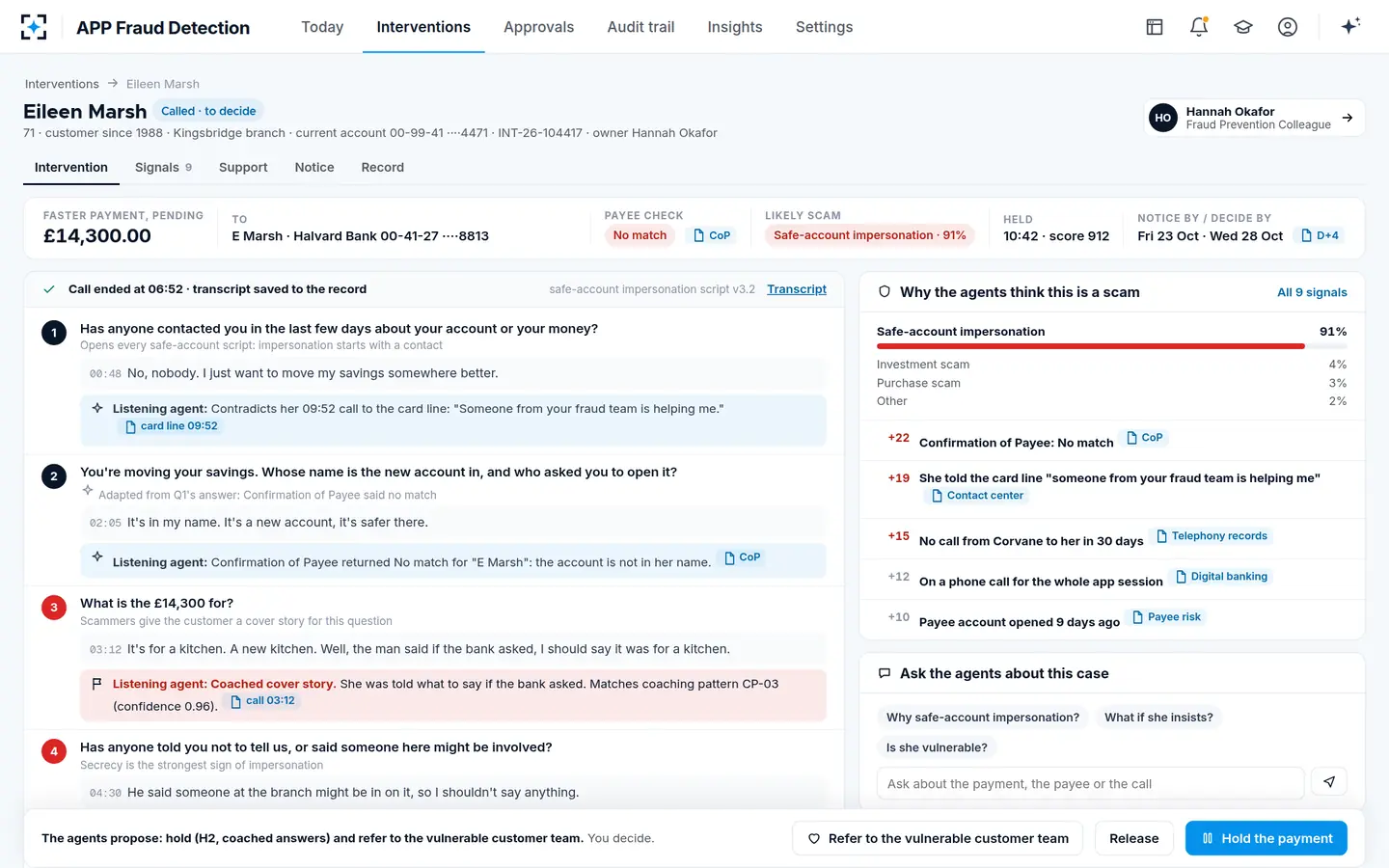Screen dimensions: 1389x868
Task: Ask 'What if she insists?' suggestion
Action: (1158, 718)
